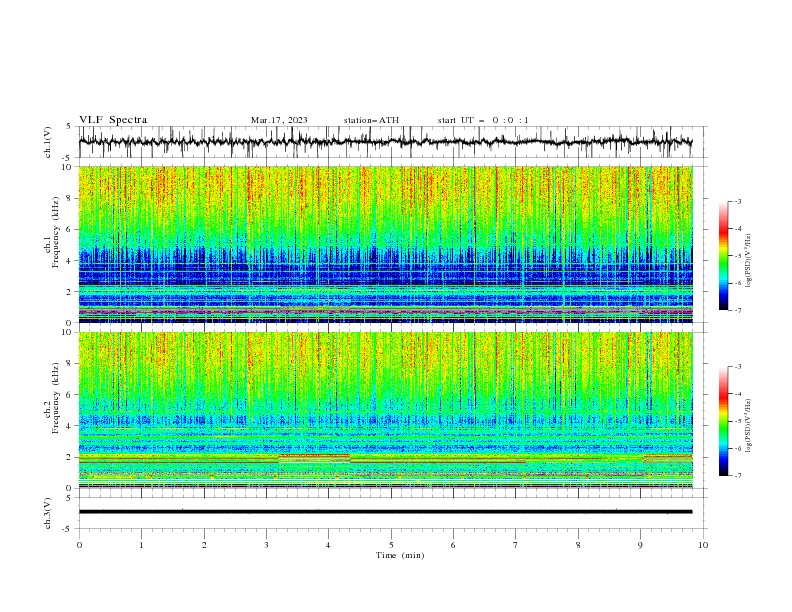Click the ch.1 color scale bar
Image resolution: width=792 pixels, height=612 pixels.
pos(724,256)
